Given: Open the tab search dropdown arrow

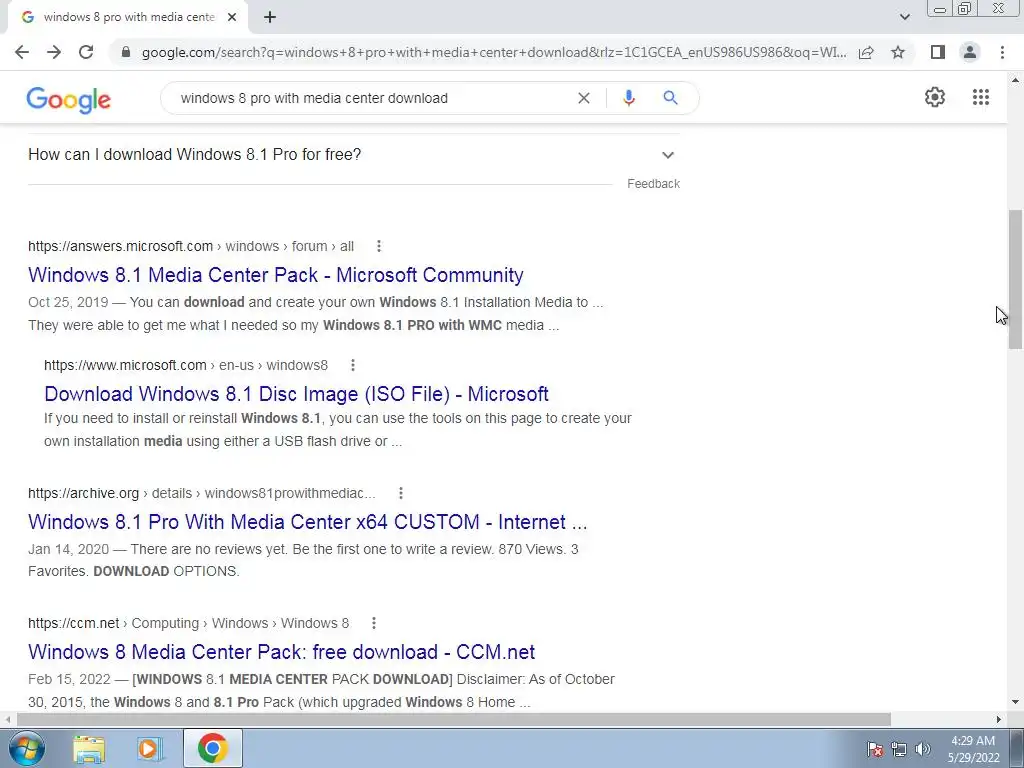Looking at the screenshot, I should click(x=904, y=17).
